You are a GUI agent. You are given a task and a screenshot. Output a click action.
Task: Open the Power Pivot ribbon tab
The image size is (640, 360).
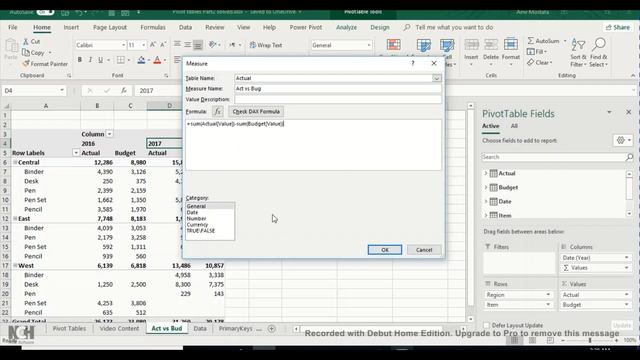pyautogui.click(x=306, y=27)
